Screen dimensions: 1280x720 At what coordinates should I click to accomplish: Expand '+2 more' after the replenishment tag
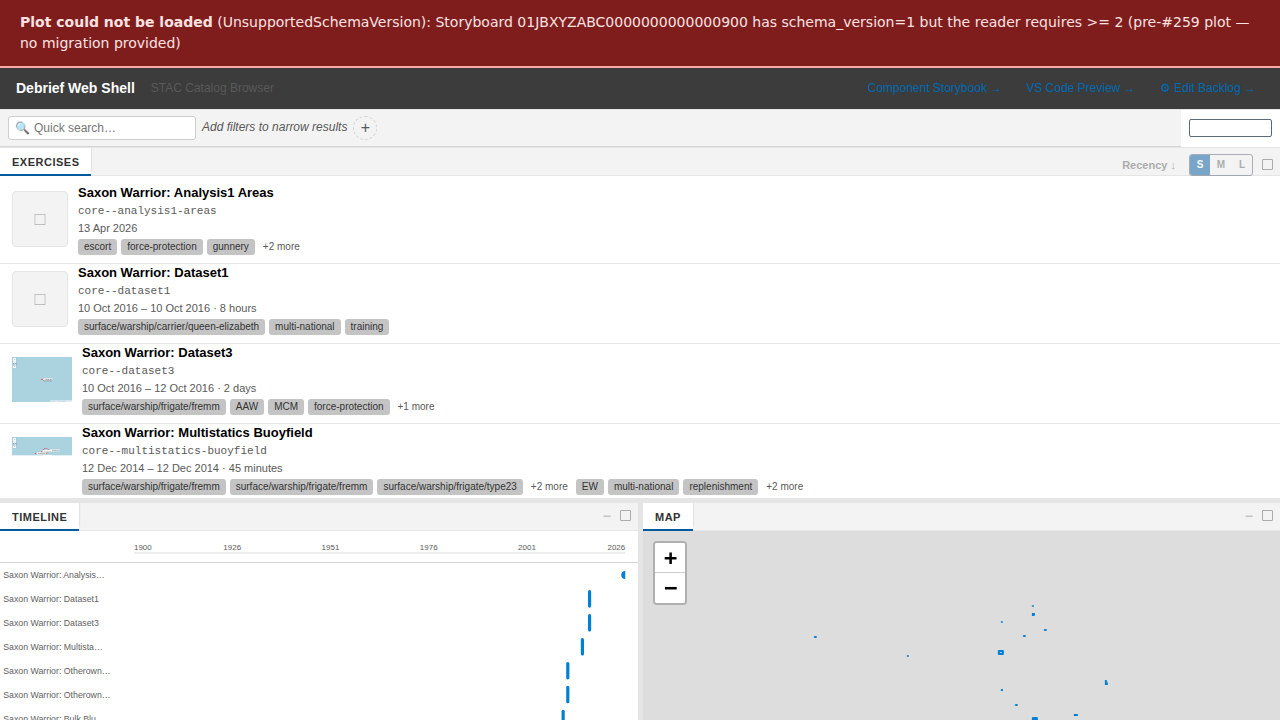point(785,487)
